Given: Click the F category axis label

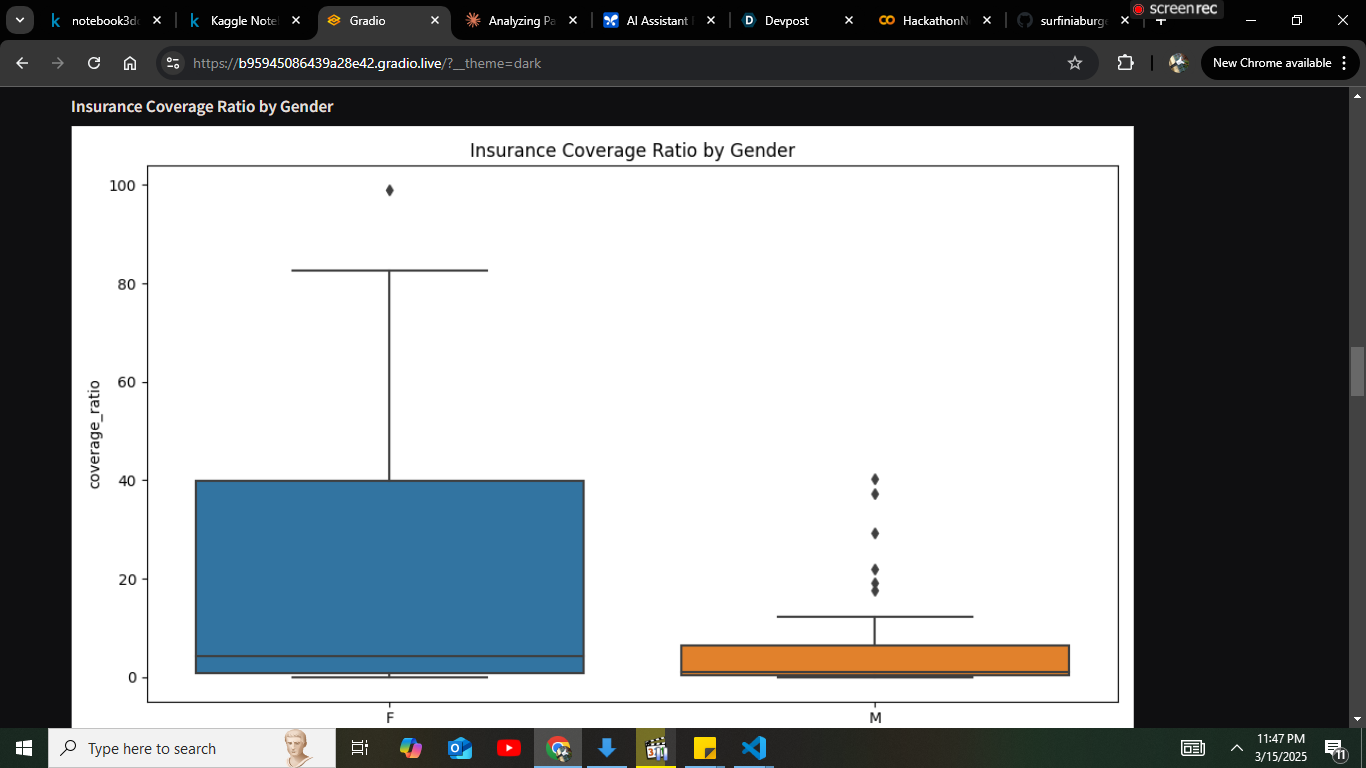Looking at the screenshot, I should coord(389,718).
